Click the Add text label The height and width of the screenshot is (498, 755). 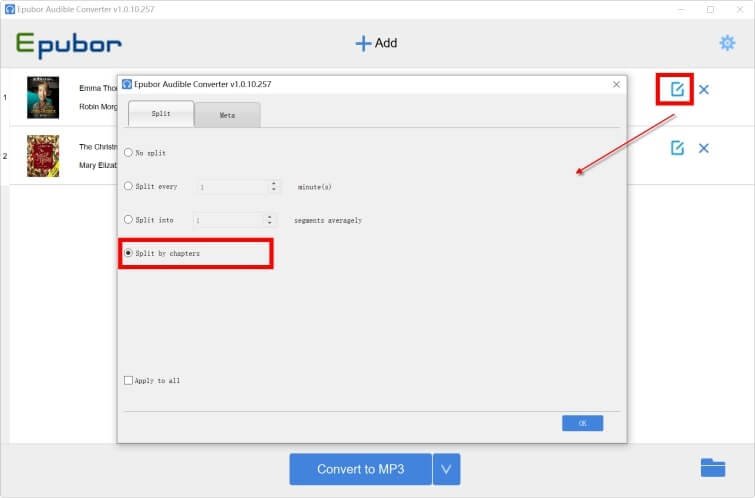coord(386,43)
